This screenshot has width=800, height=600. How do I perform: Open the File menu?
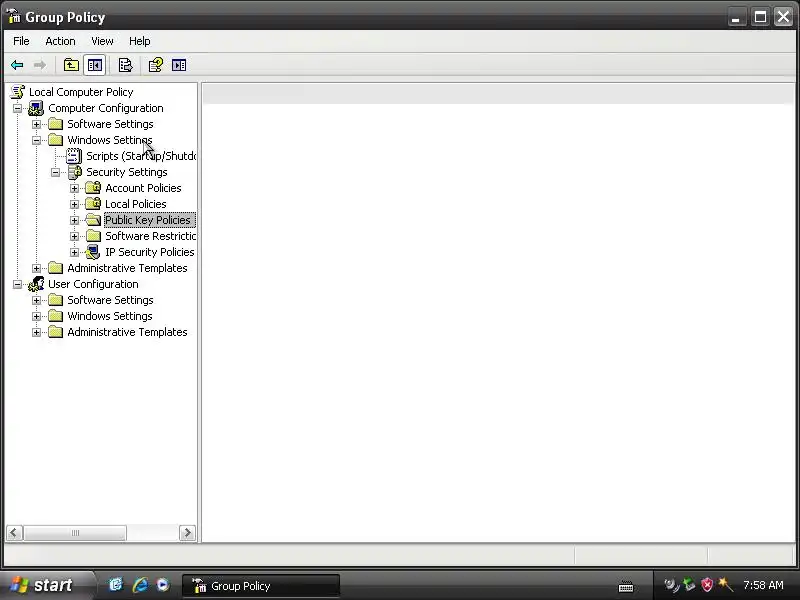(21, 41)
